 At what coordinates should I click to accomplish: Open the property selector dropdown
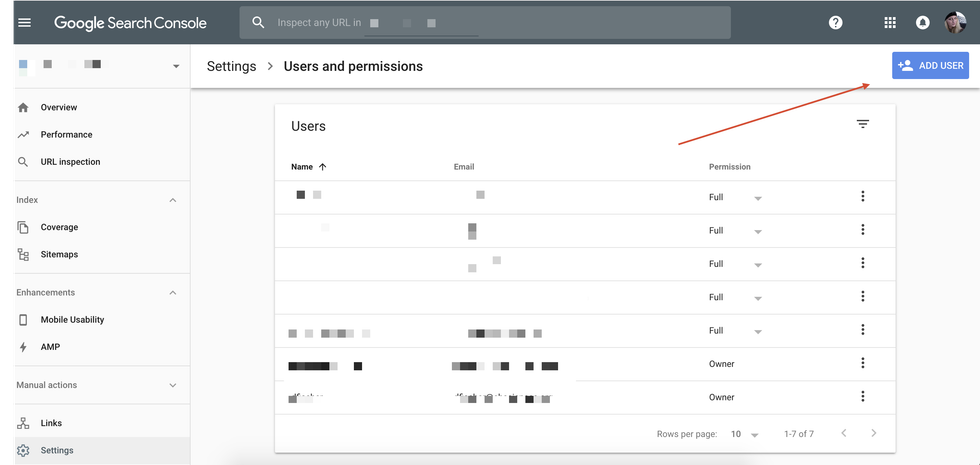point(176,66)
